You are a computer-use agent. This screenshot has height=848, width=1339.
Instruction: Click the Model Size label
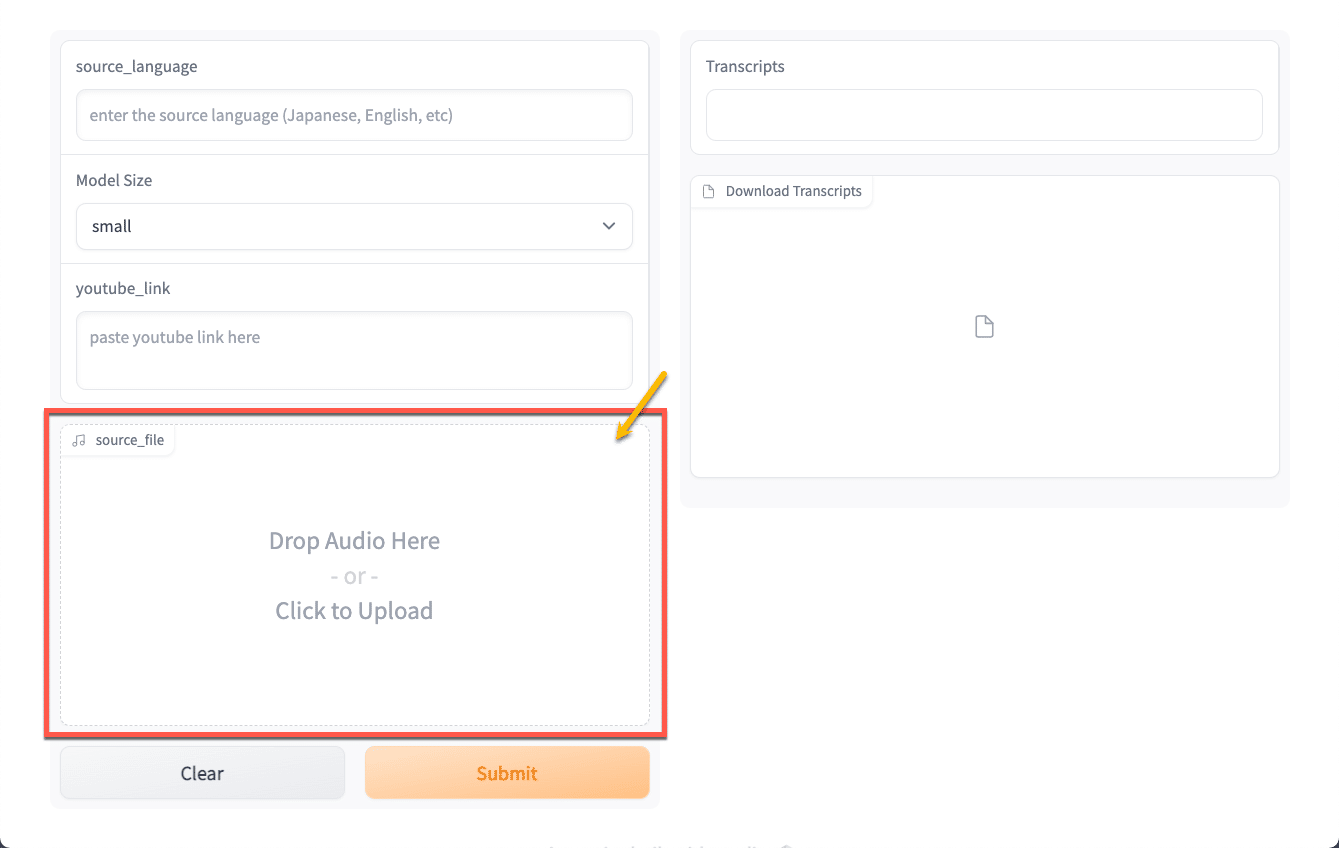pos(114,180)
